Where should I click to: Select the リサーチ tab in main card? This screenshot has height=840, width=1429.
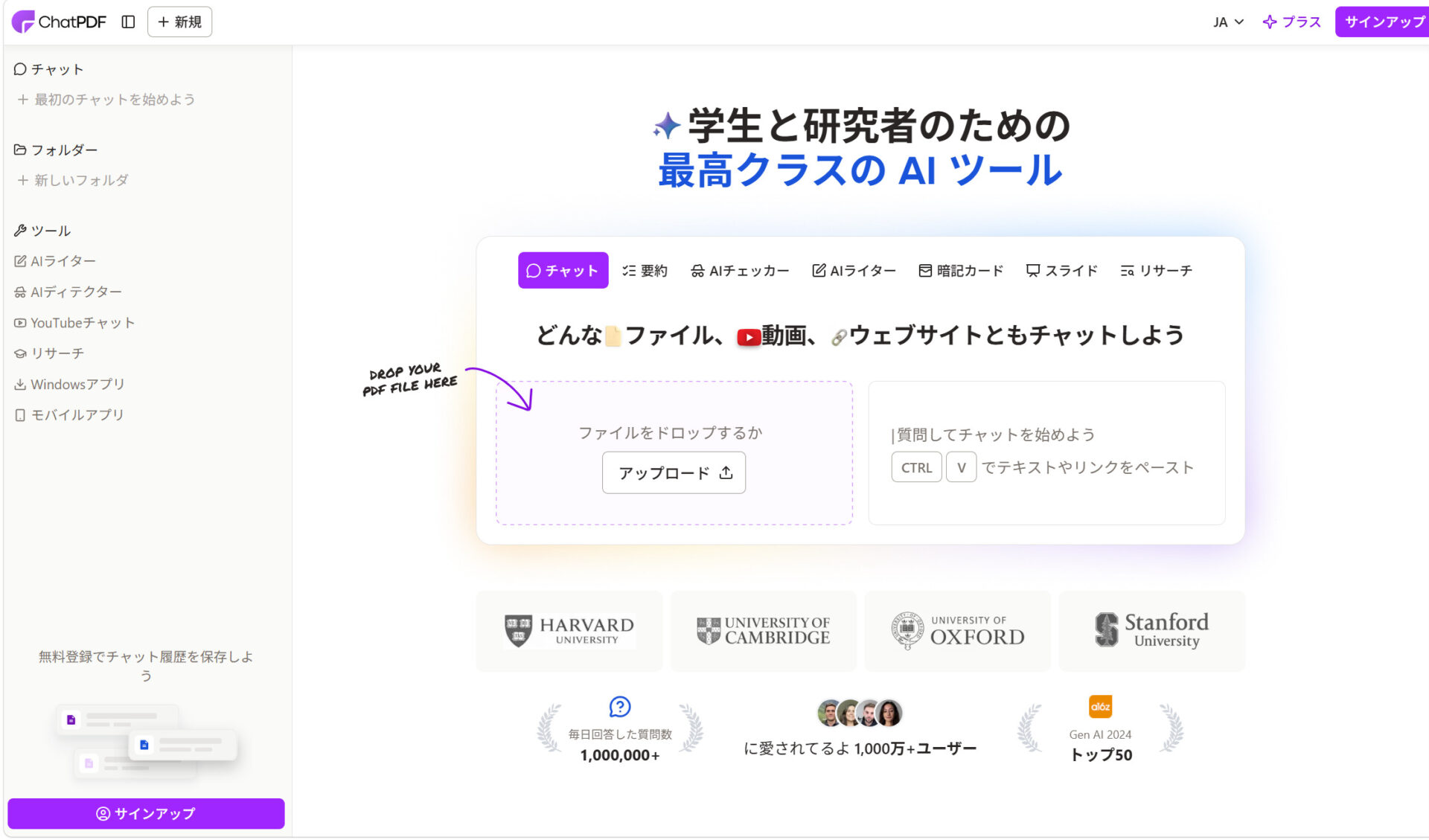point(1156,270)
